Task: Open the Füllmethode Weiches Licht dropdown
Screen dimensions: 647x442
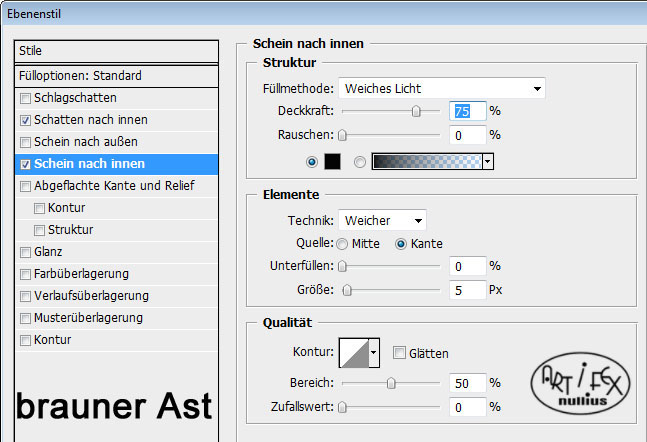Action: (442, 88)
